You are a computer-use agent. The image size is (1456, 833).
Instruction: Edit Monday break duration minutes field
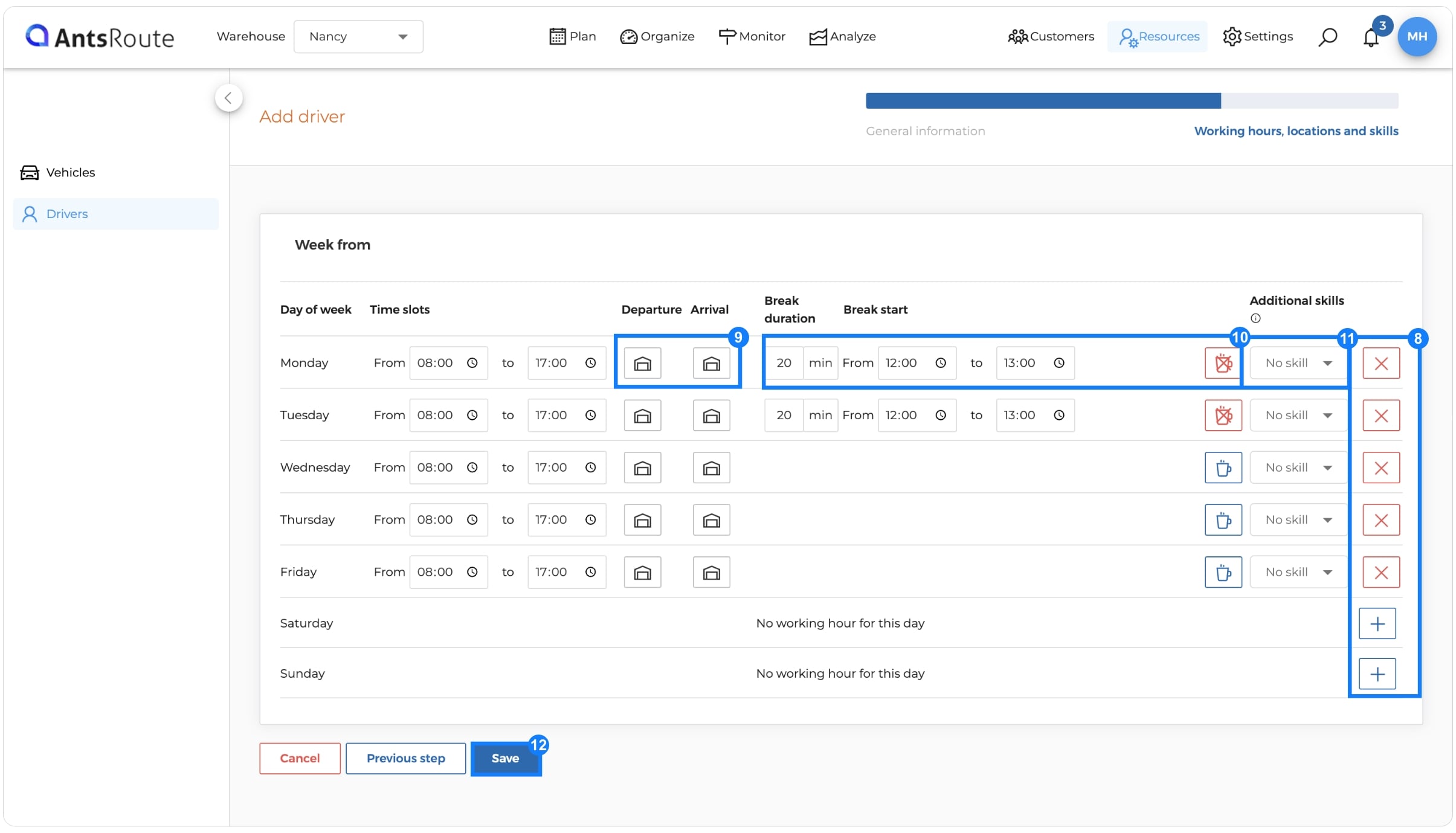tap(784, 363)
